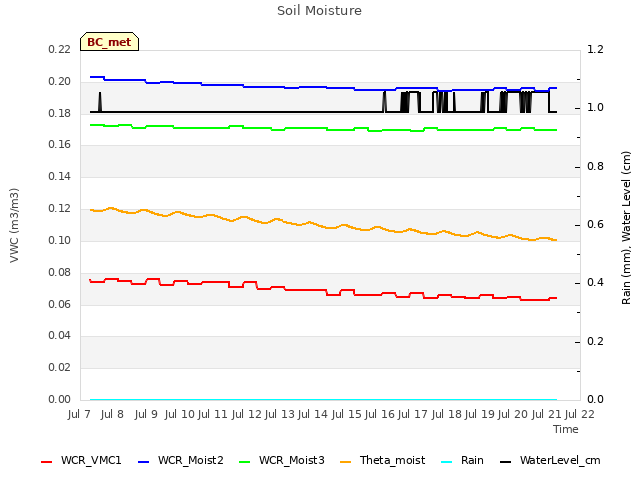
Task: Click the 0.8 right axis value
Action: coord(595,167)
